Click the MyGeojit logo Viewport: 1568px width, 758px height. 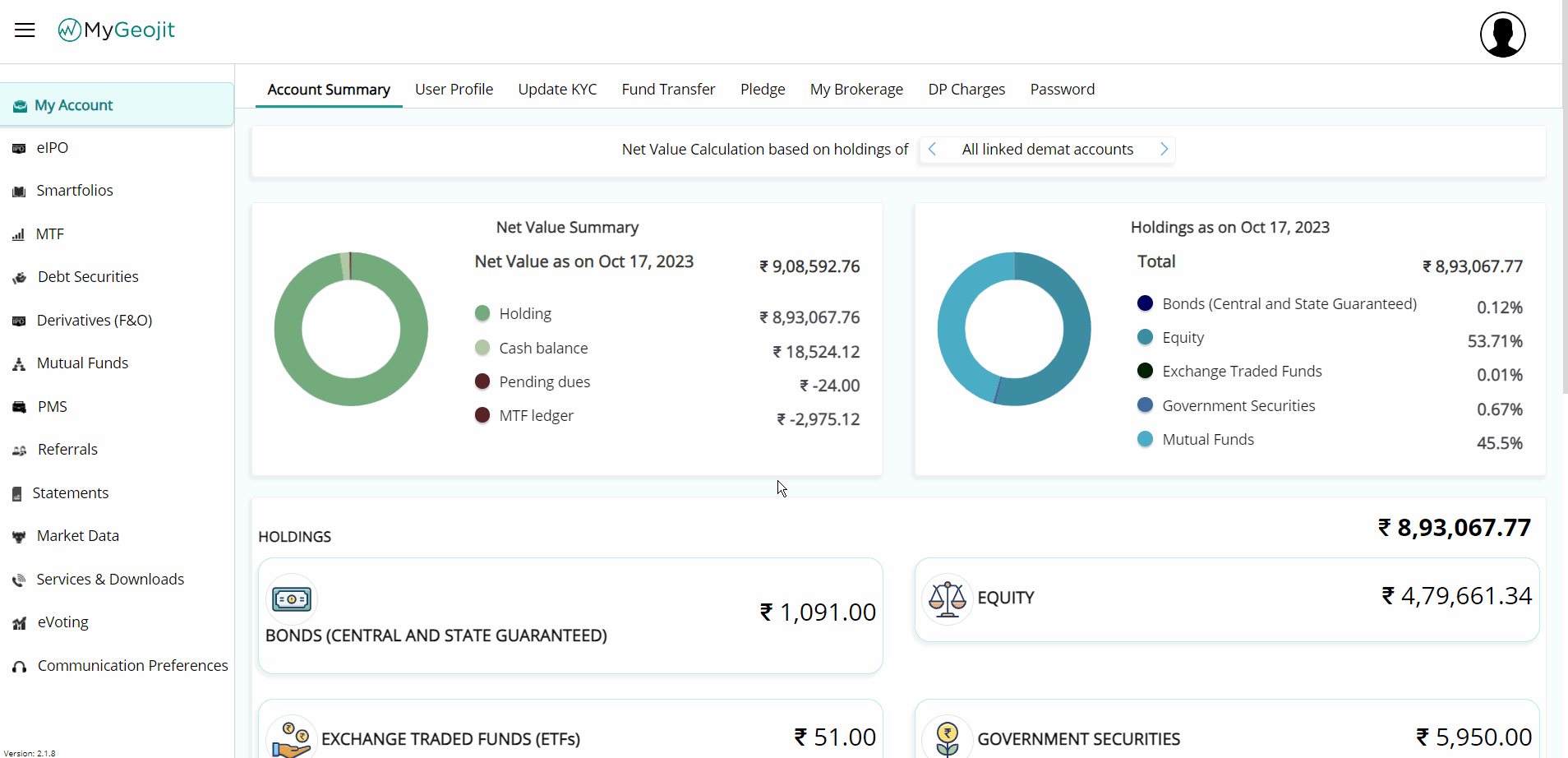pos(117,30)
